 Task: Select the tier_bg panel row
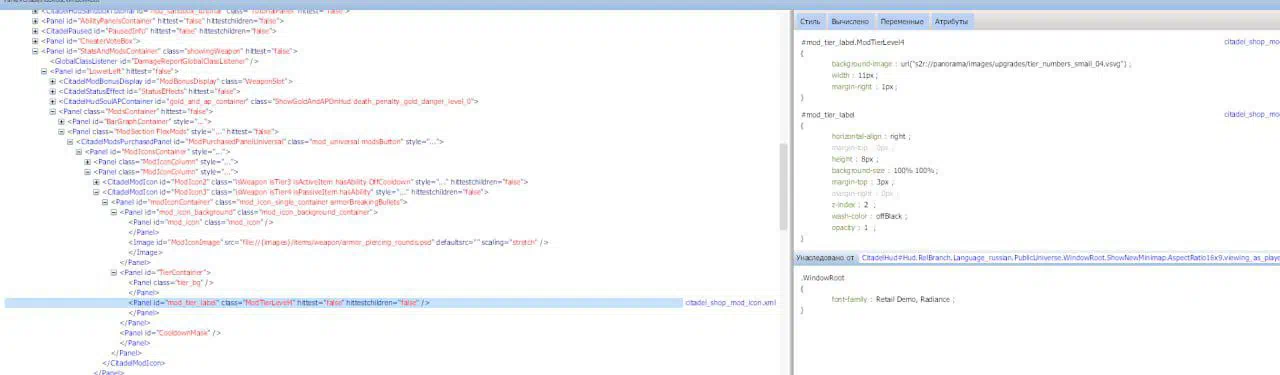(x=171, y=282)
